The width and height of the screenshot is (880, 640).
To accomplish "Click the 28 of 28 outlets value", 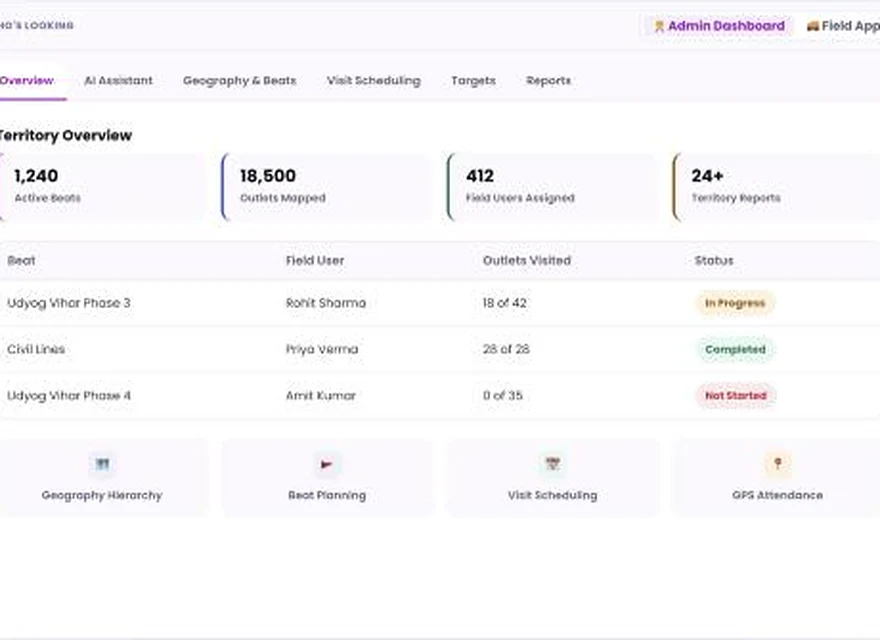I will [x=506, y=349].
